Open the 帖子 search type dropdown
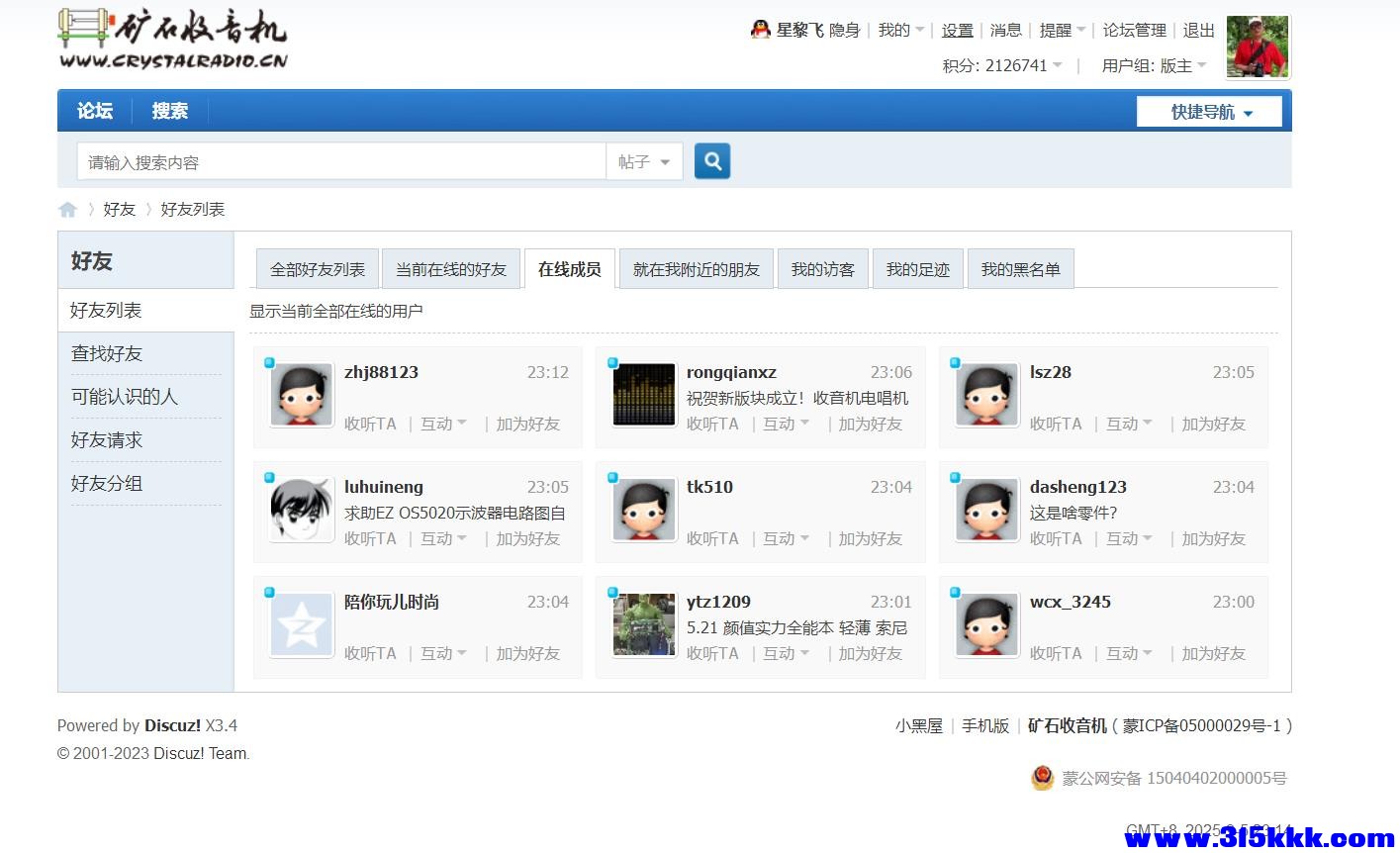The height and width of the screenshot is (853, 1400). [x=643, y=161]
